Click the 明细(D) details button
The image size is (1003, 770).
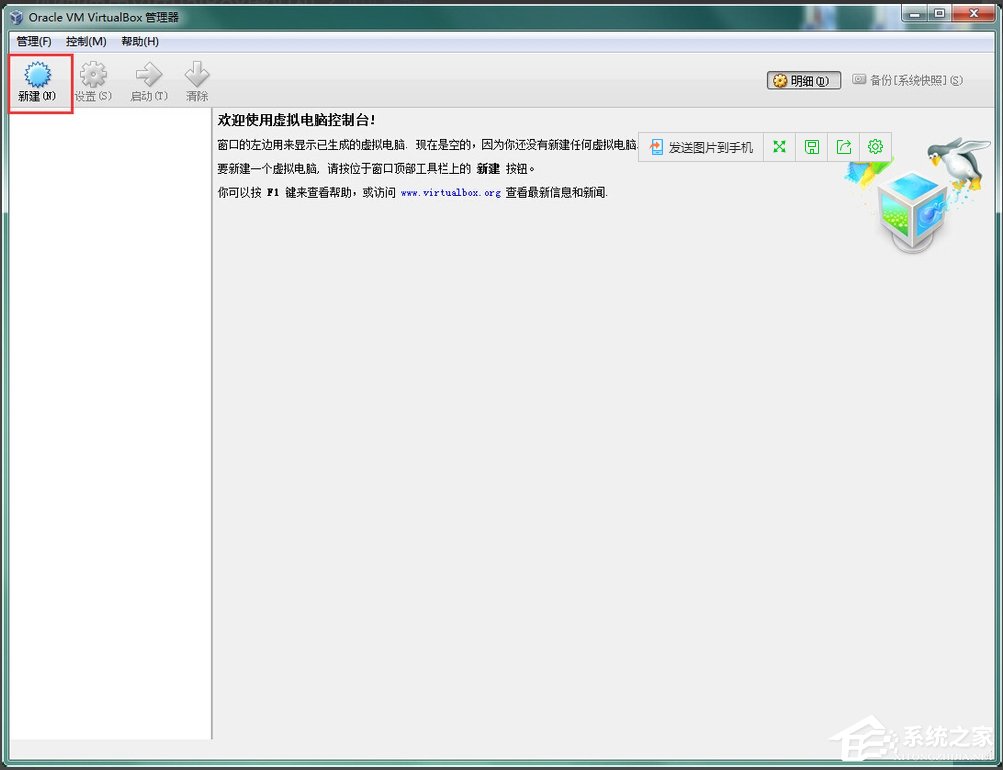[x=803, y=80]
